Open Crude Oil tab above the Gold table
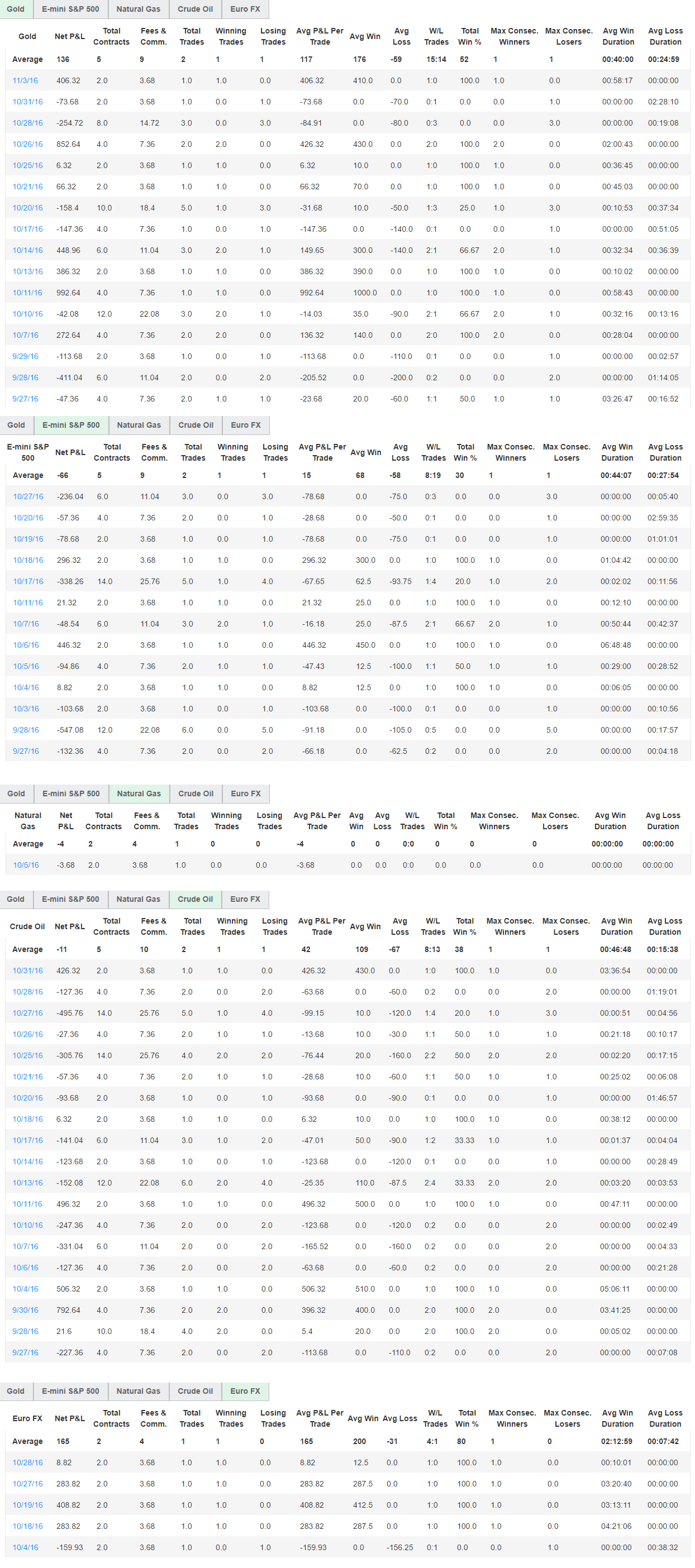The width and height of the screenshot is (695, 1568). tap(195, 9)
